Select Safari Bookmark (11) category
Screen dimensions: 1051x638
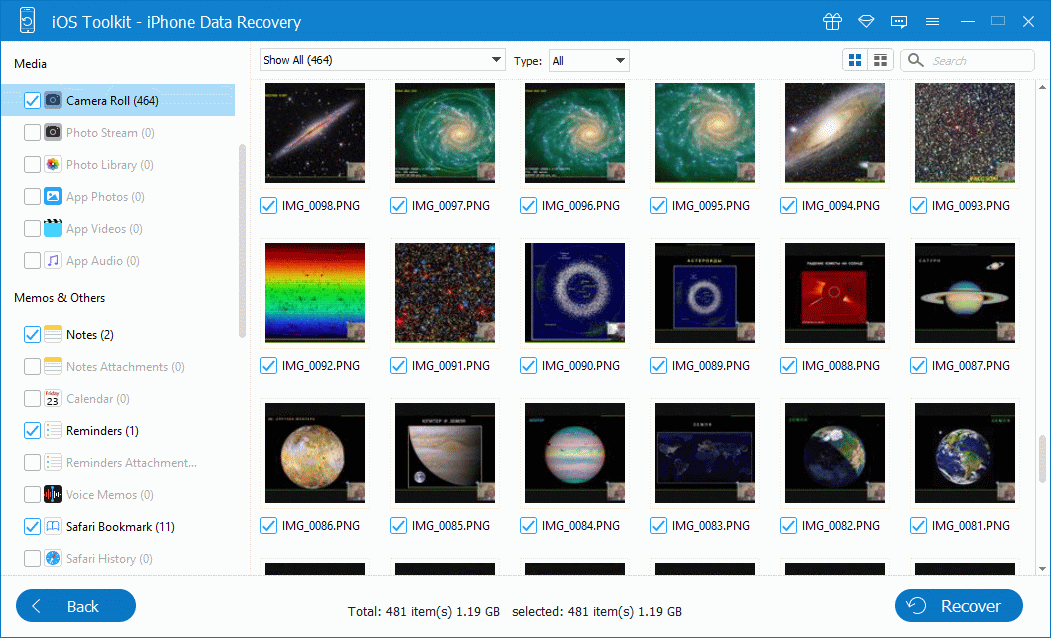[x=120, y=527]
